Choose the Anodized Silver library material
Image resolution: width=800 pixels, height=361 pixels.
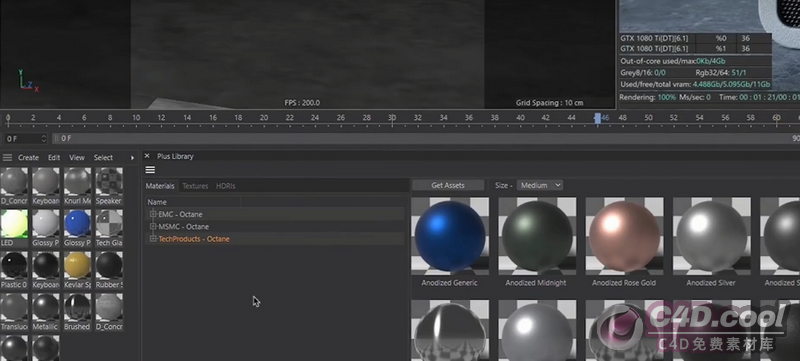click(712, 236)
